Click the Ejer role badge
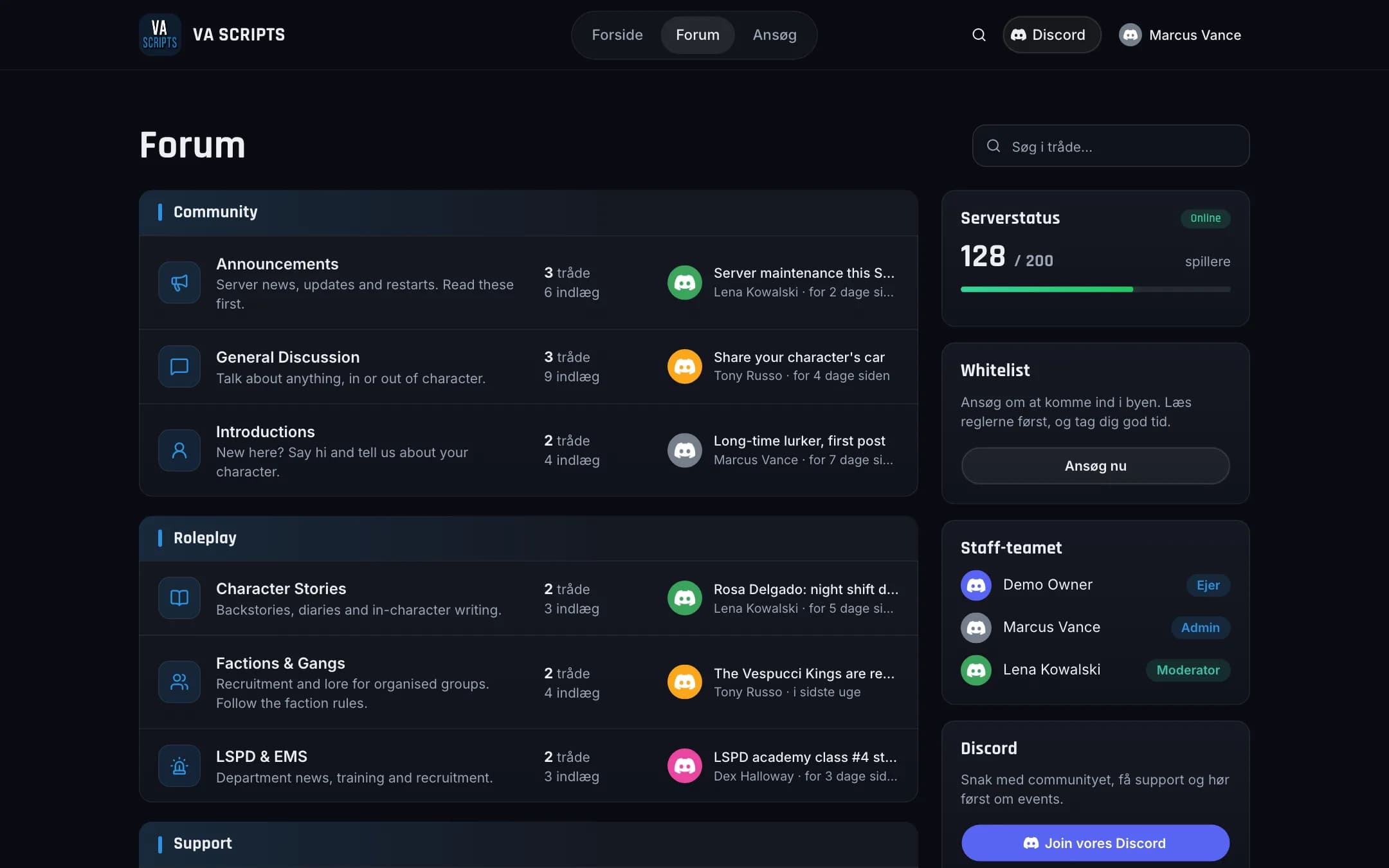The height and width of the screenshot is (868, 1389). pos(1208,585)
